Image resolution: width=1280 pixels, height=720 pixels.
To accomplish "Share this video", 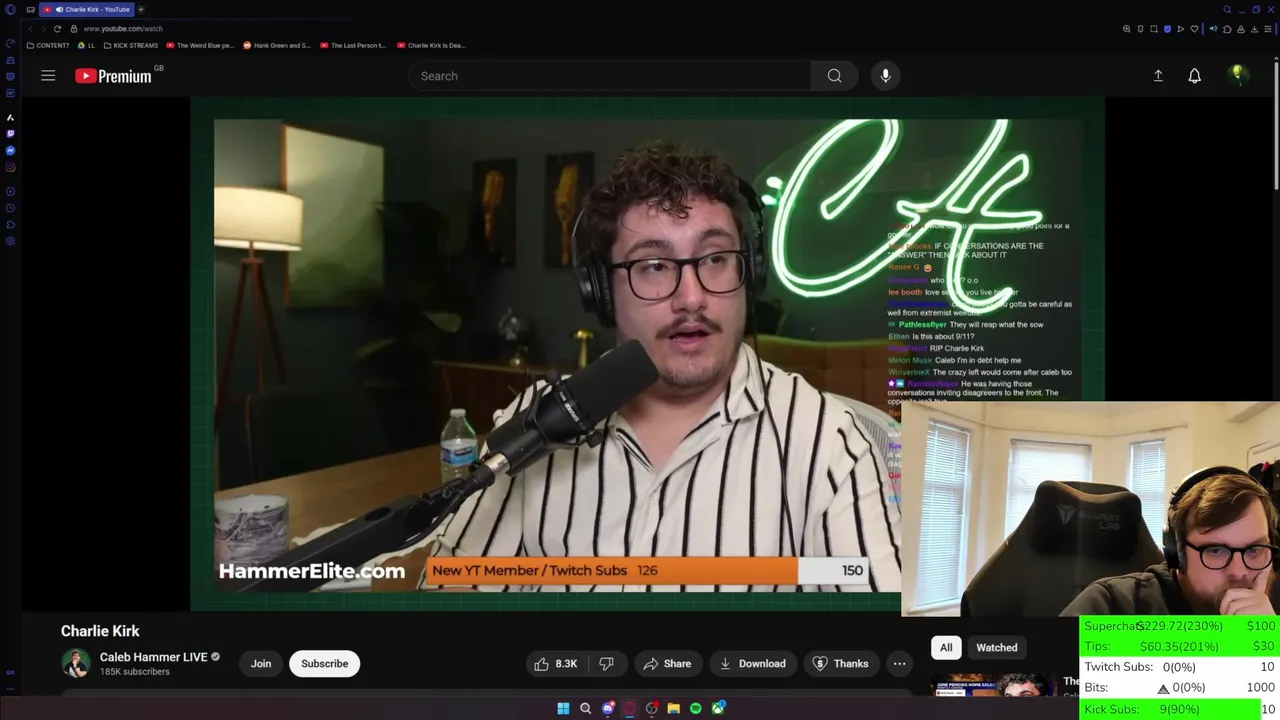I will coord(667,664).
